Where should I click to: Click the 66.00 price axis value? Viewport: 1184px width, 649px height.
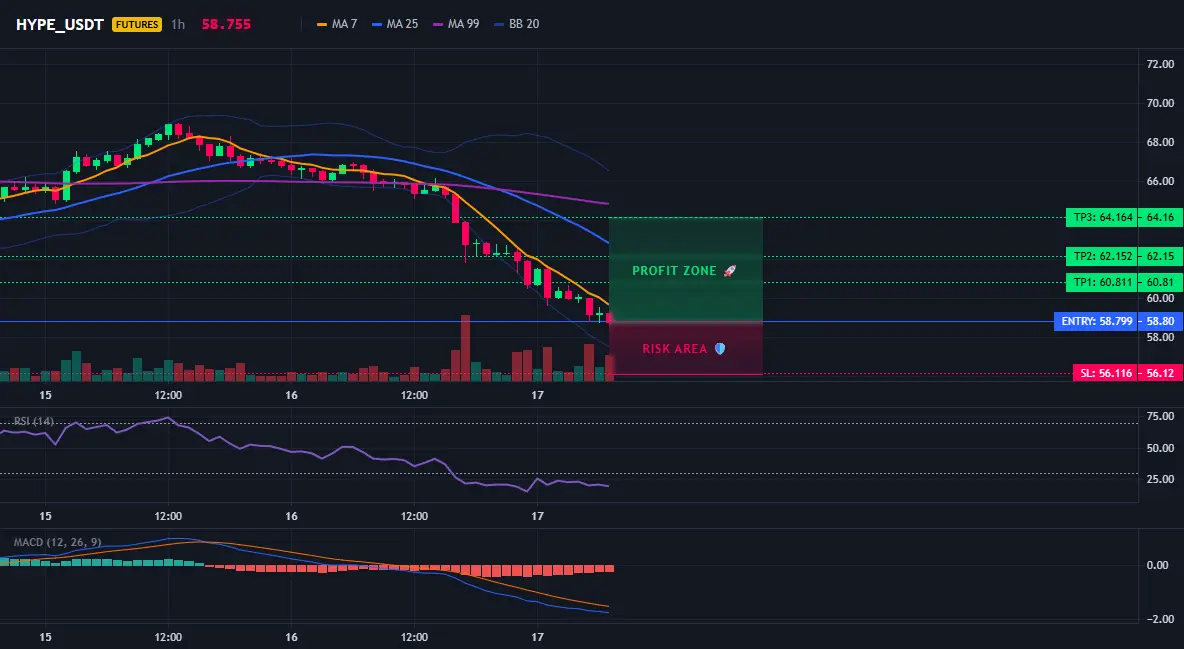(x=1160, y=181)
